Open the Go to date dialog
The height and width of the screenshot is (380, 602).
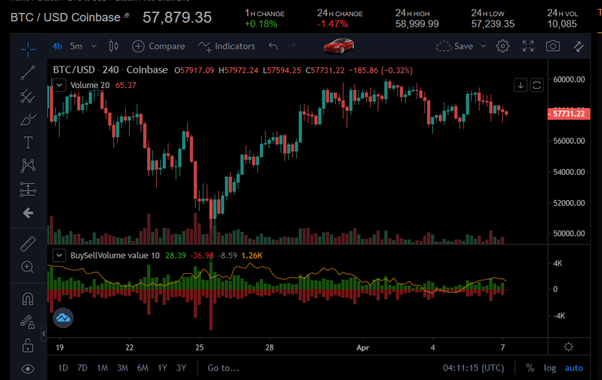click(223, 368)
